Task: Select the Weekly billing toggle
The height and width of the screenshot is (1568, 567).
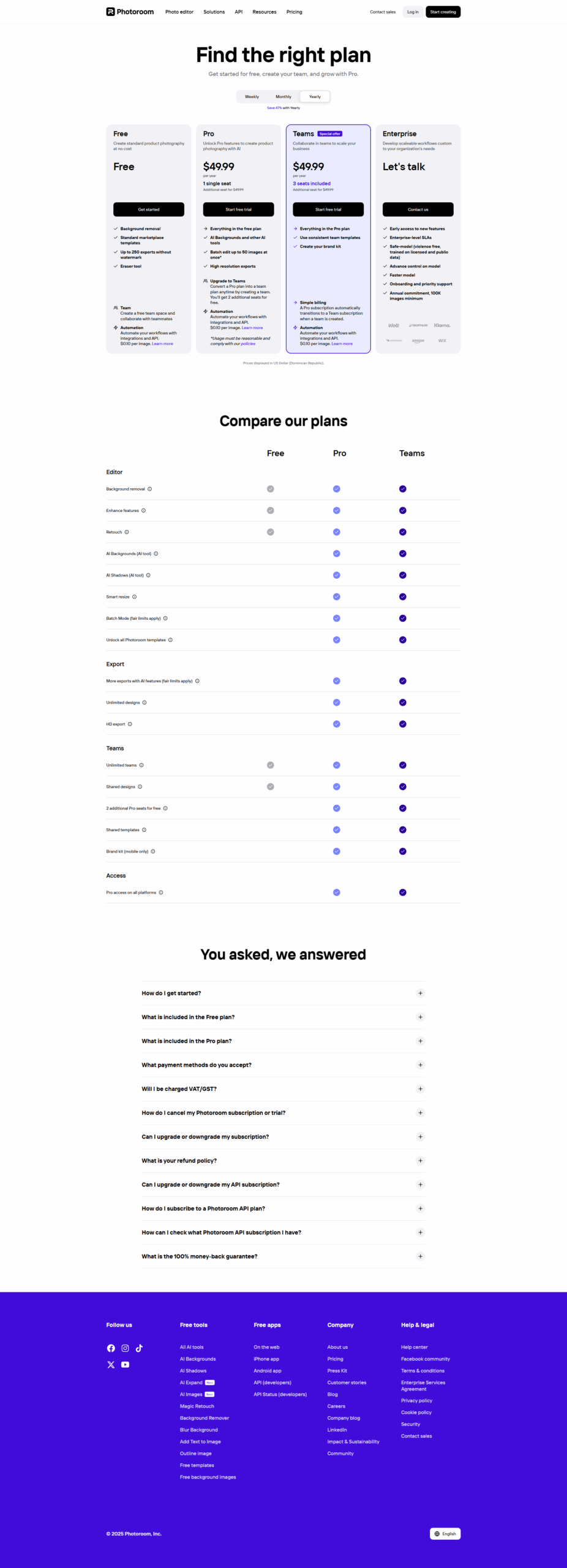Action: coord(252,97)
